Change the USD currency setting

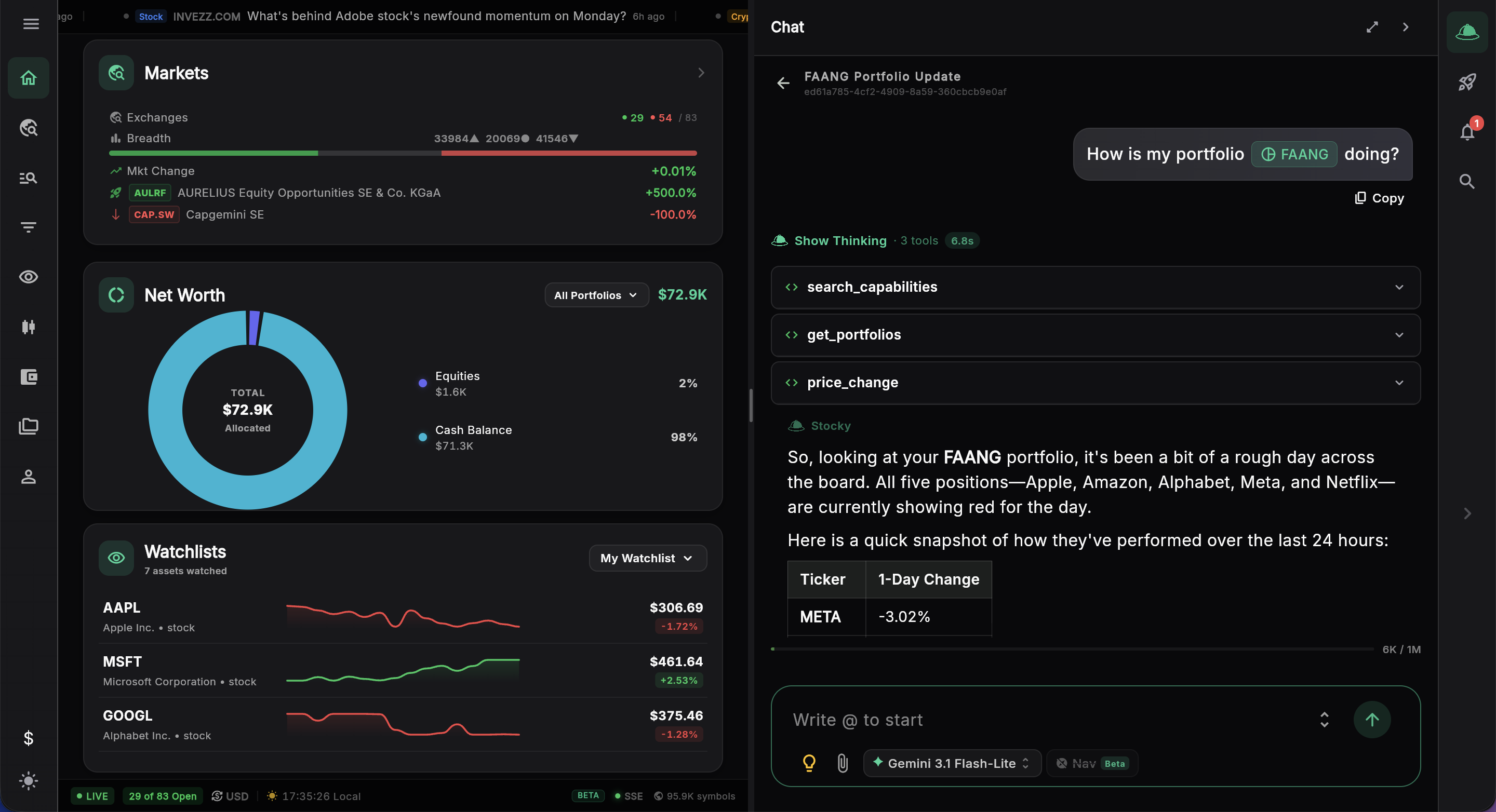tap(230, 796)
